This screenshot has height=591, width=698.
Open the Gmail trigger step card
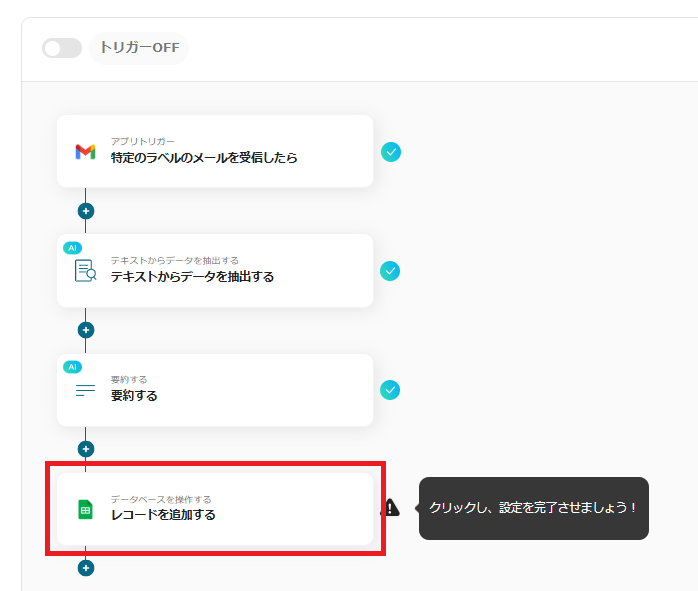(x=215, y=151)
